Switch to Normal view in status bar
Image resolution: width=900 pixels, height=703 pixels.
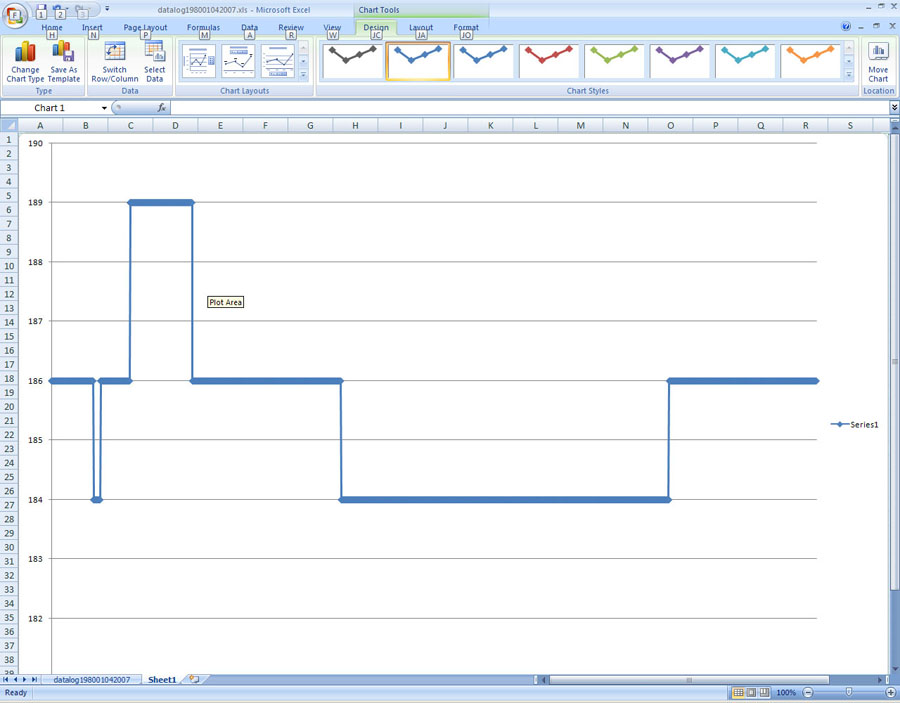pos(738,693)
